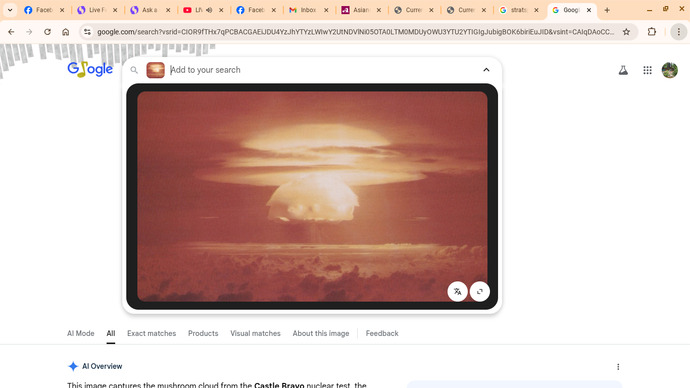Screen dimensions: 690x388
Task: Close the active Google tab
Action: (x=589, y=10)
